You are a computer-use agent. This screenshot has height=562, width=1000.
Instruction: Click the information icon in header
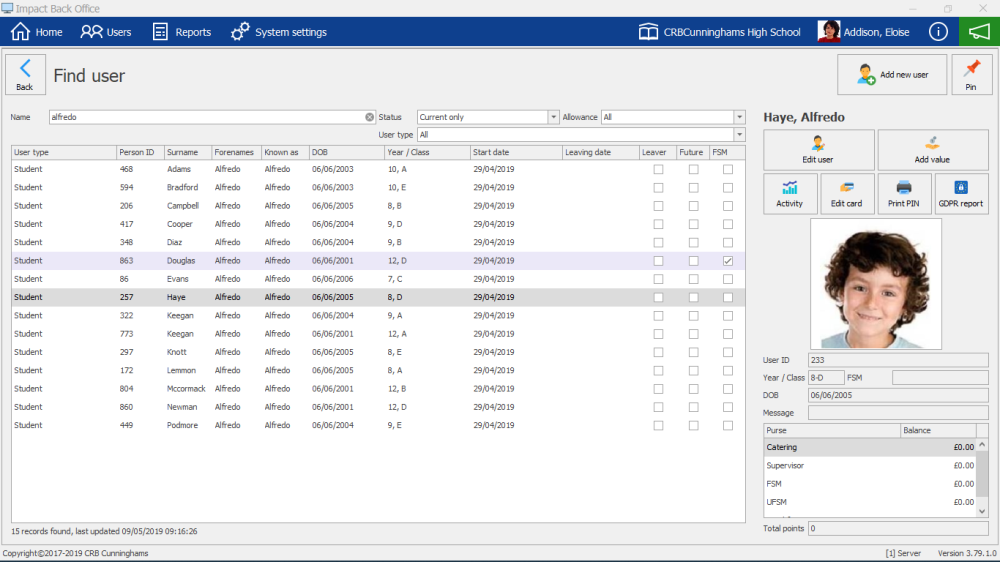coord(938,32)
